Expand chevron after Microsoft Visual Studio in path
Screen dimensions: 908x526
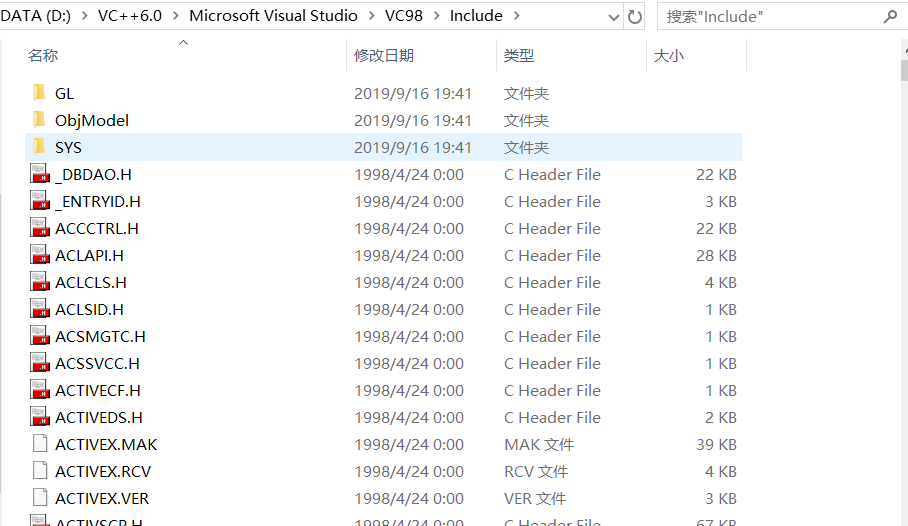tap(371, 16)
